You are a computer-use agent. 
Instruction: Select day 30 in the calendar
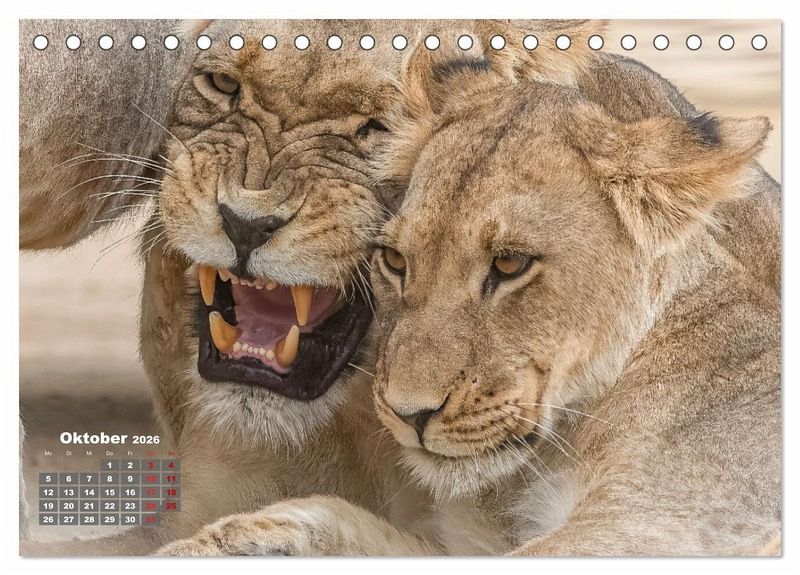(x=130, y=519)
